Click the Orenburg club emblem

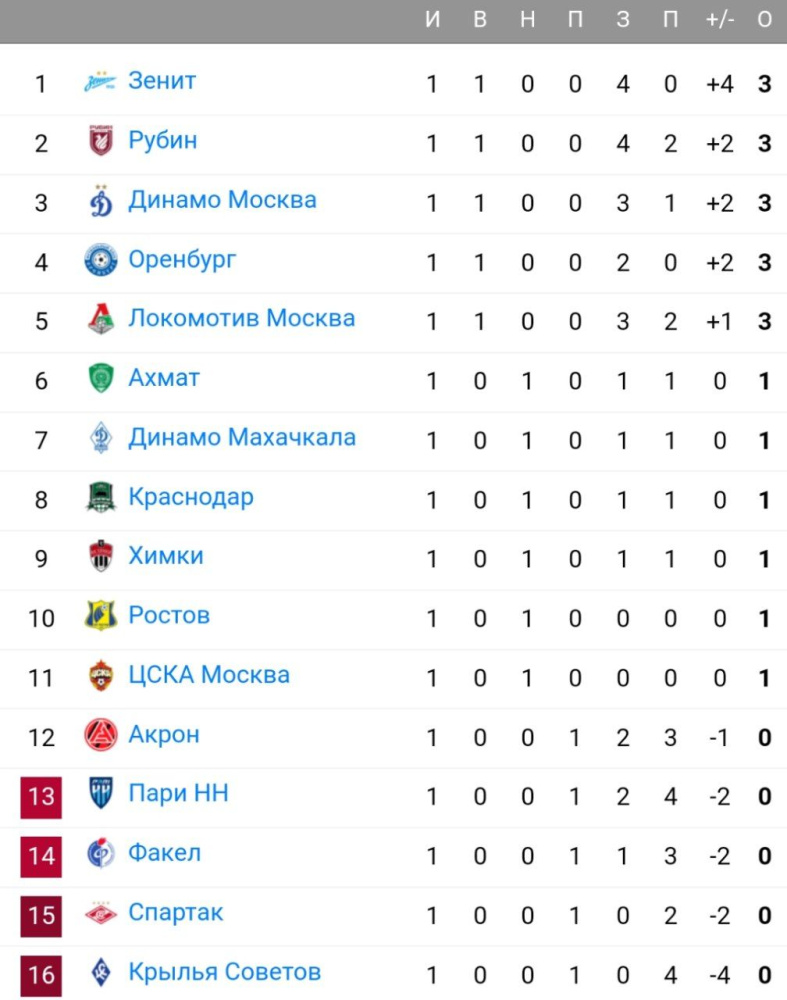(x=100, y=261)
